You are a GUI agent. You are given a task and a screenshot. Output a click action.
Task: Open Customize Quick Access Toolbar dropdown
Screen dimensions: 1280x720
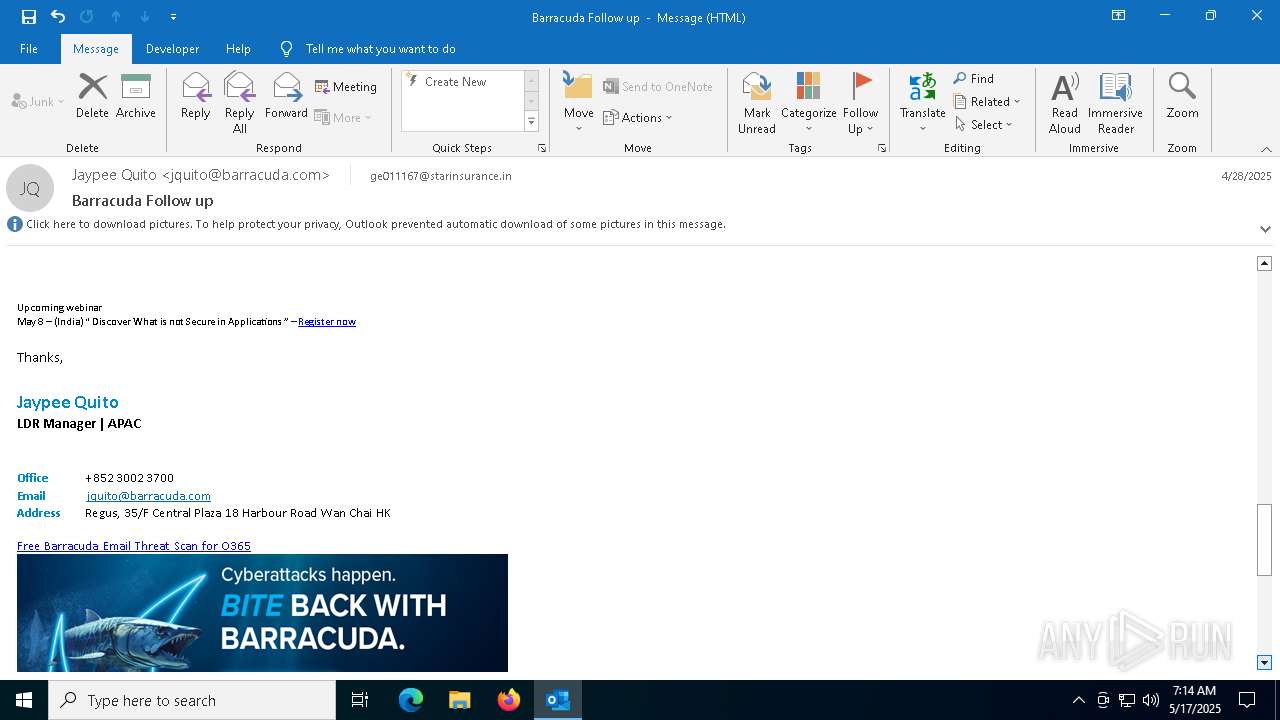click(x=173, y=17)
